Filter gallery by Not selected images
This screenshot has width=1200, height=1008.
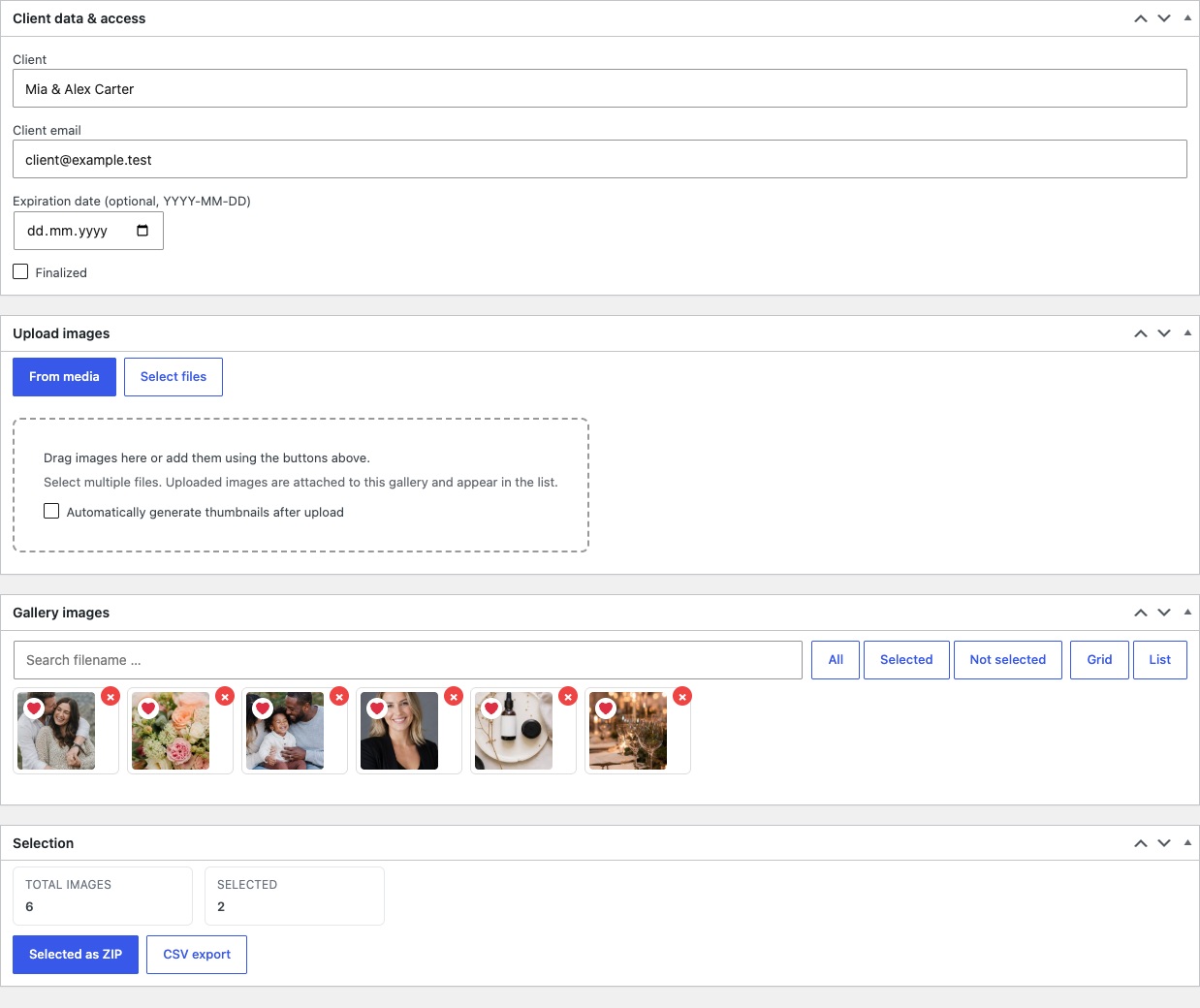coord(1008,660)
